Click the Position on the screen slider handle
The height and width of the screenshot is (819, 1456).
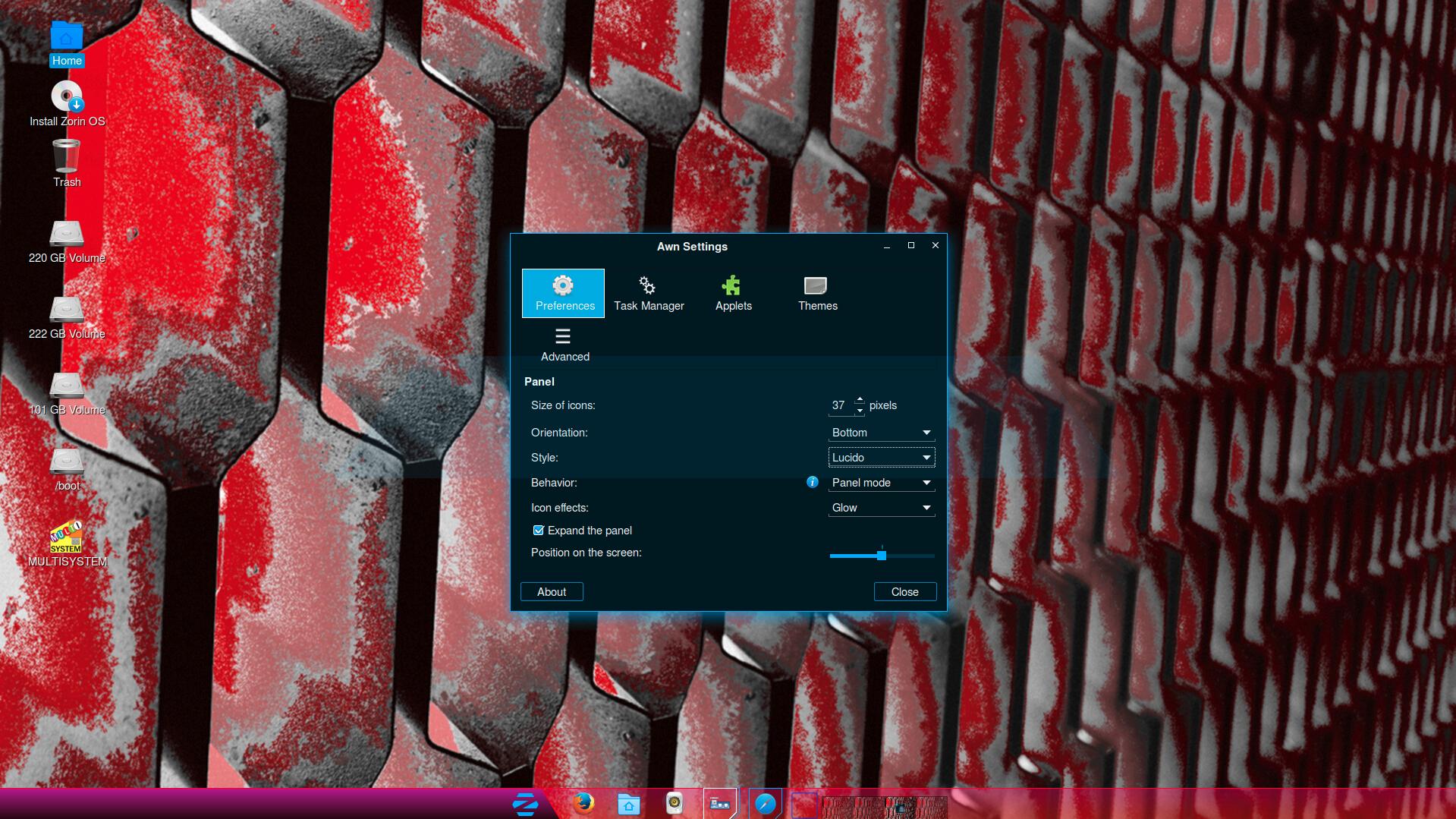[x=882, y=556]
